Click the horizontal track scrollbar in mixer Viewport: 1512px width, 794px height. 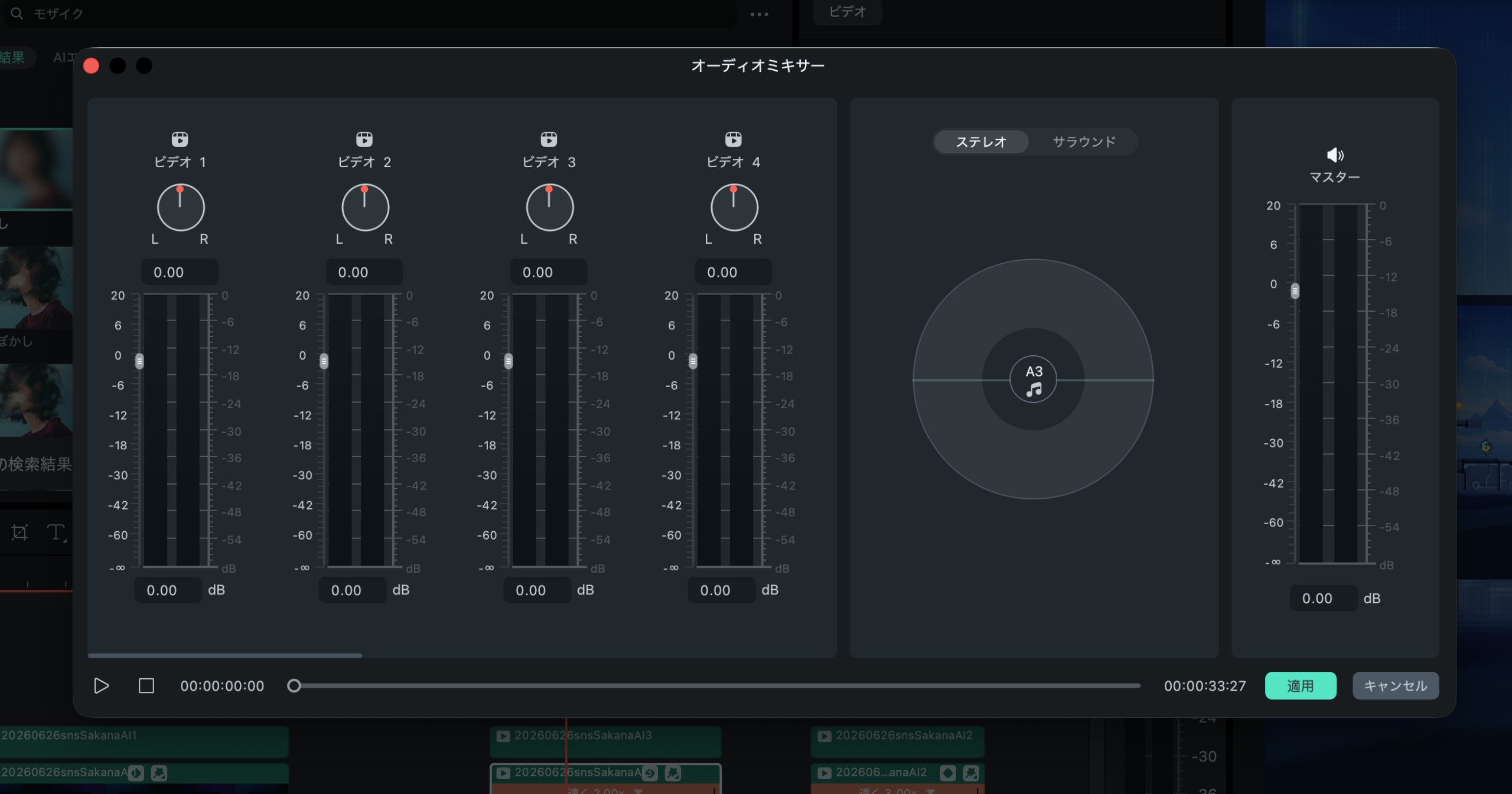pos(224,655)
